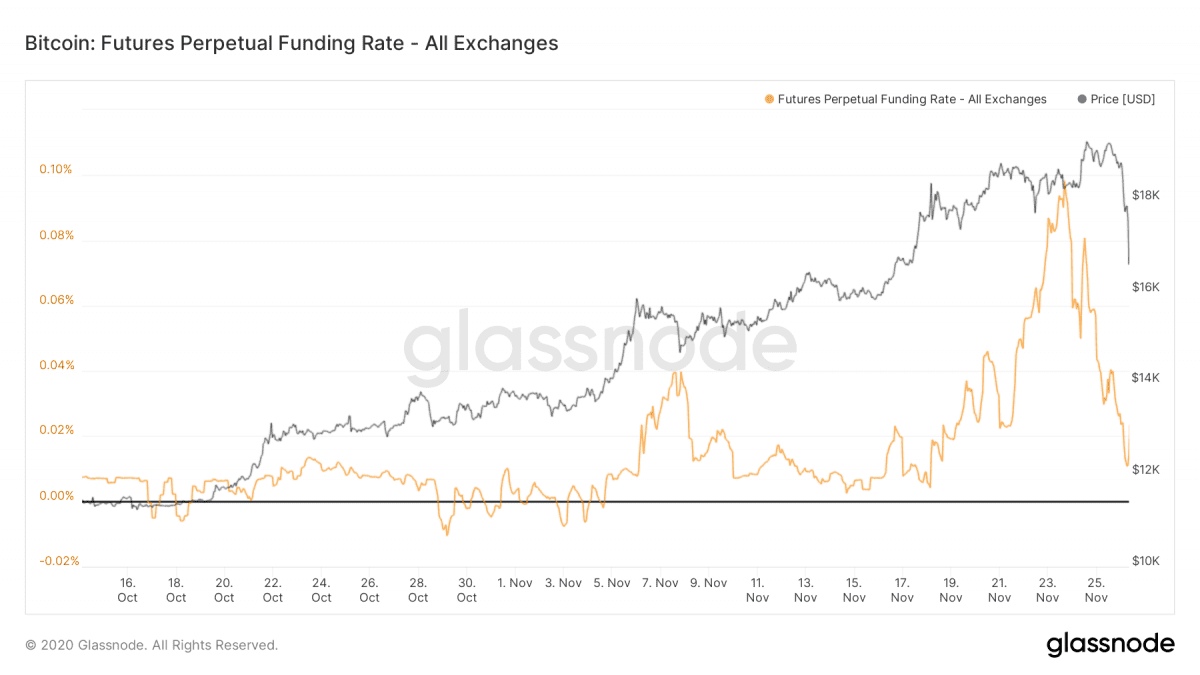Click the -0.02% axis label
The image size is (1200, 675).
(59, 561)
